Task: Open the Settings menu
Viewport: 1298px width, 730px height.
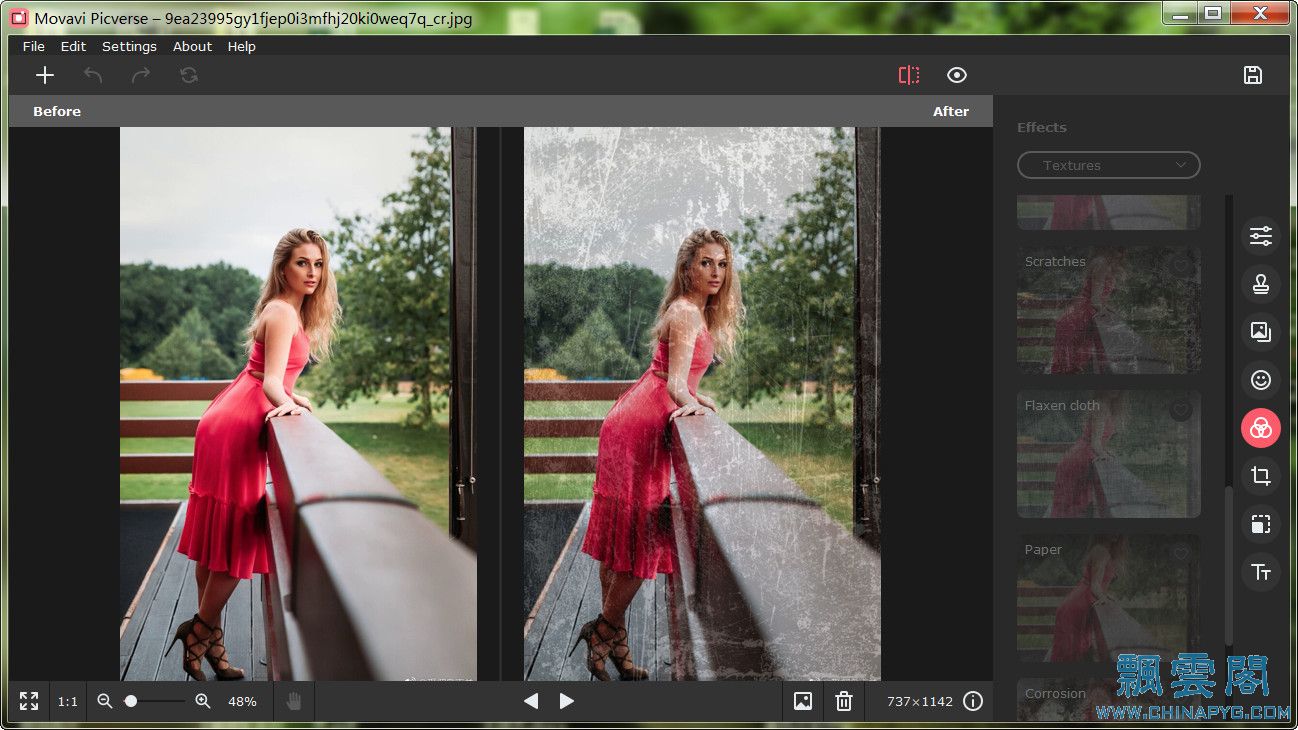Action: (129, 46)
